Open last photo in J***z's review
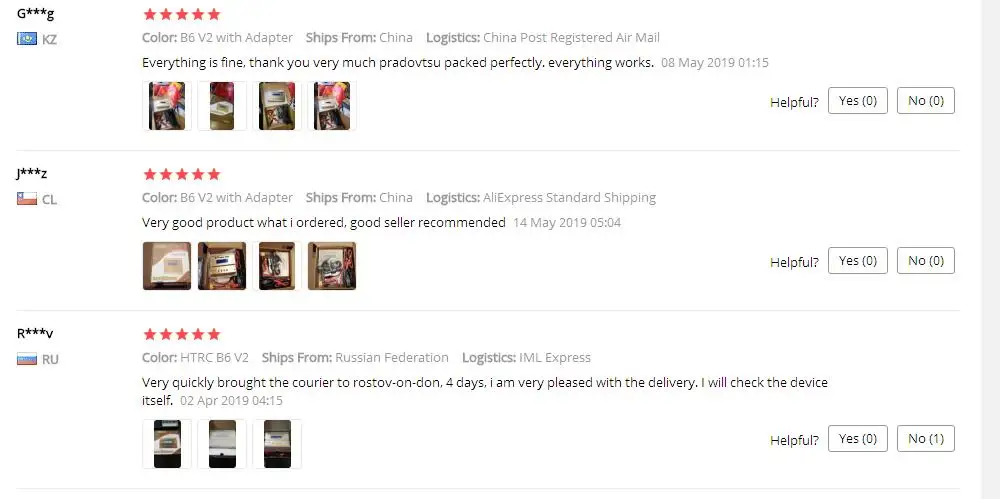Screen dimensions: 1000x499 [x=332, y=266]
